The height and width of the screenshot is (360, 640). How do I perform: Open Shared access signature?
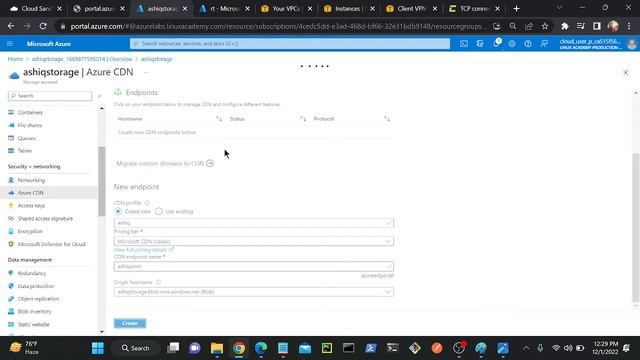pyautogui.click(x=45, y=219)
